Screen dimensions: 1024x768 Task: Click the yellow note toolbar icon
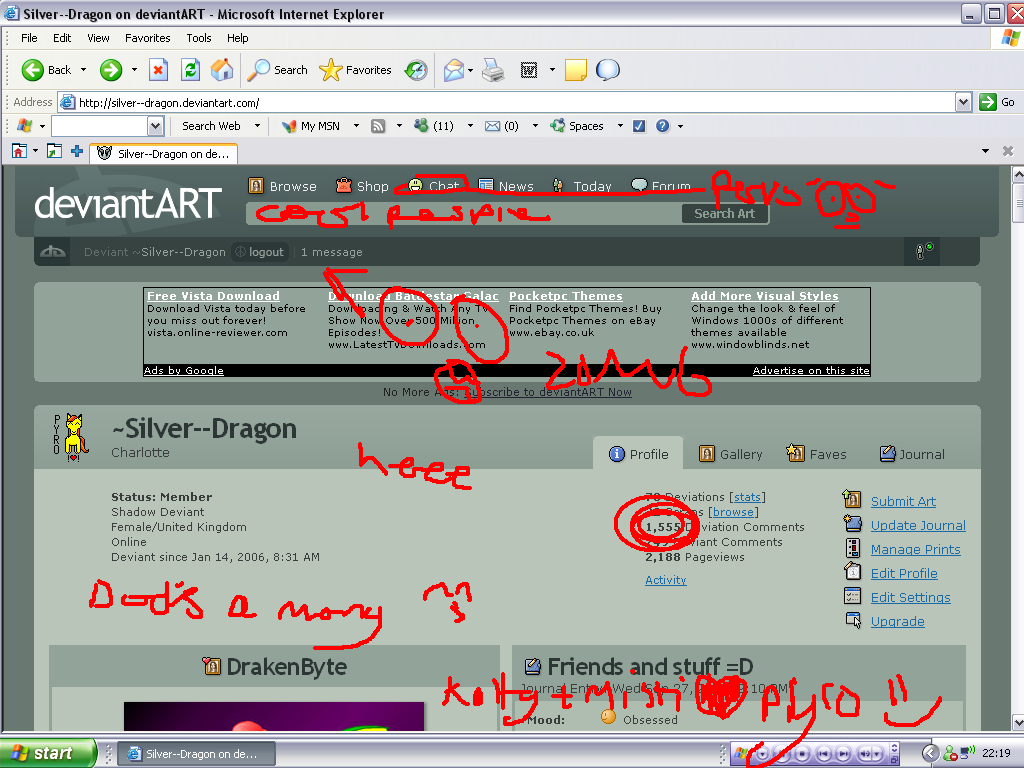pyautogui.click(x=575, y=70)
